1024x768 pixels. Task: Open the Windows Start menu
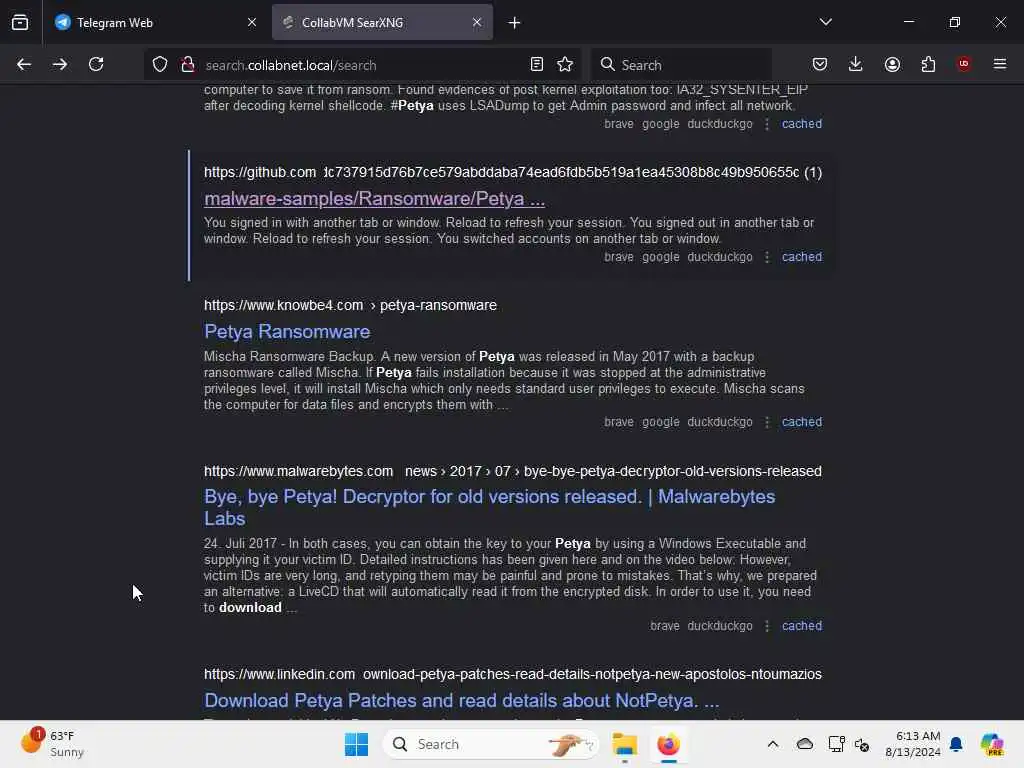pos(357,744)
